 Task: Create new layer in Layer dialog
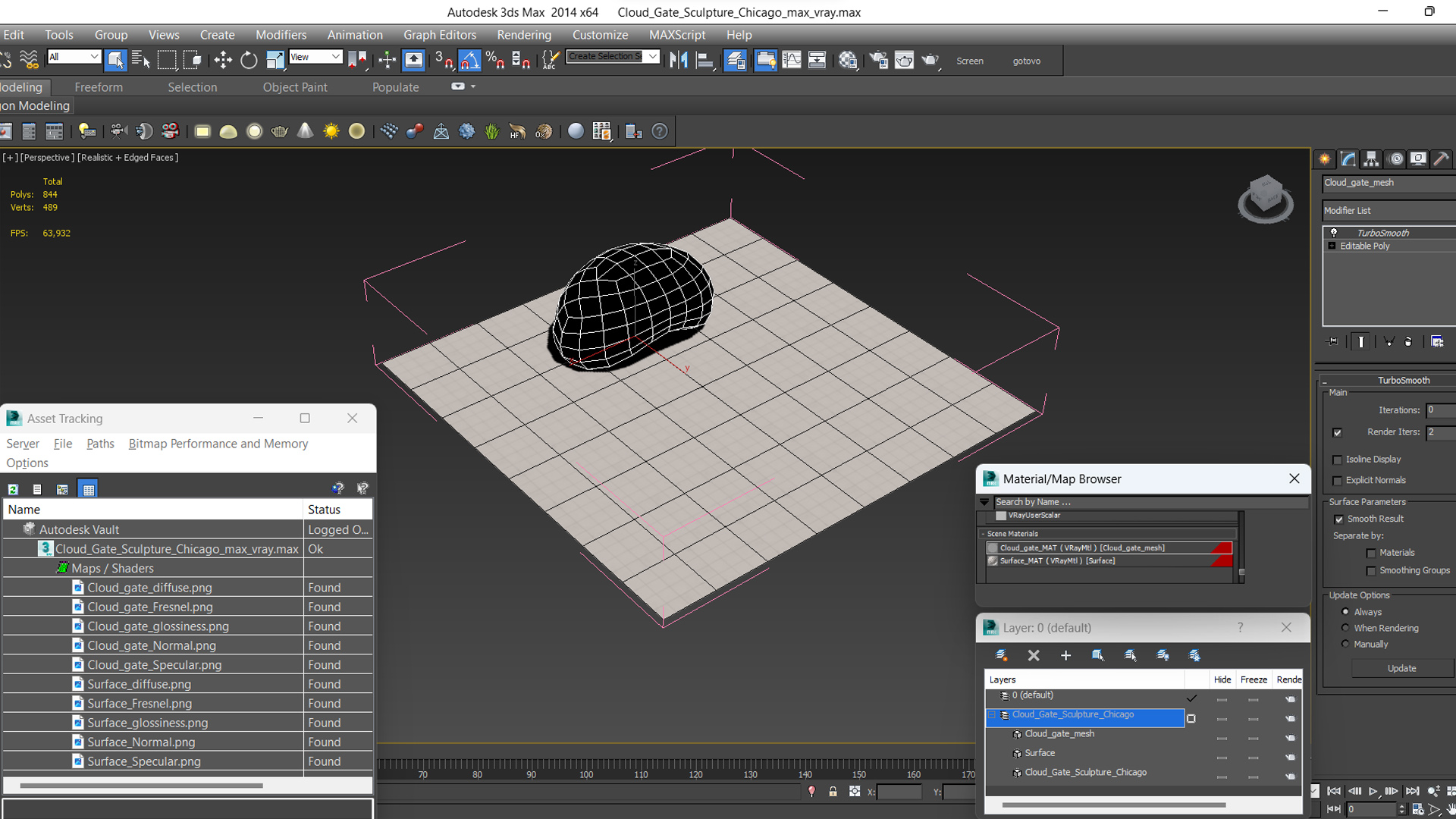coord(1001,655)
